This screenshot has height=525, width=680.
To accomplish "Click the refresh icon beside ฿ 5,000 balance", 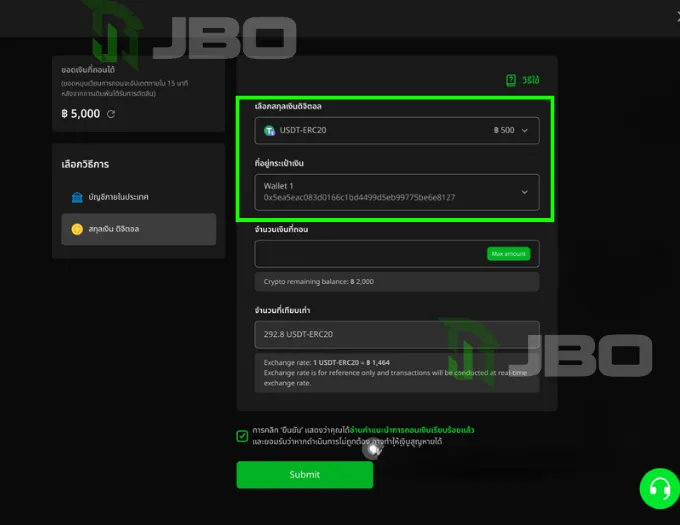I will point(111,114).
